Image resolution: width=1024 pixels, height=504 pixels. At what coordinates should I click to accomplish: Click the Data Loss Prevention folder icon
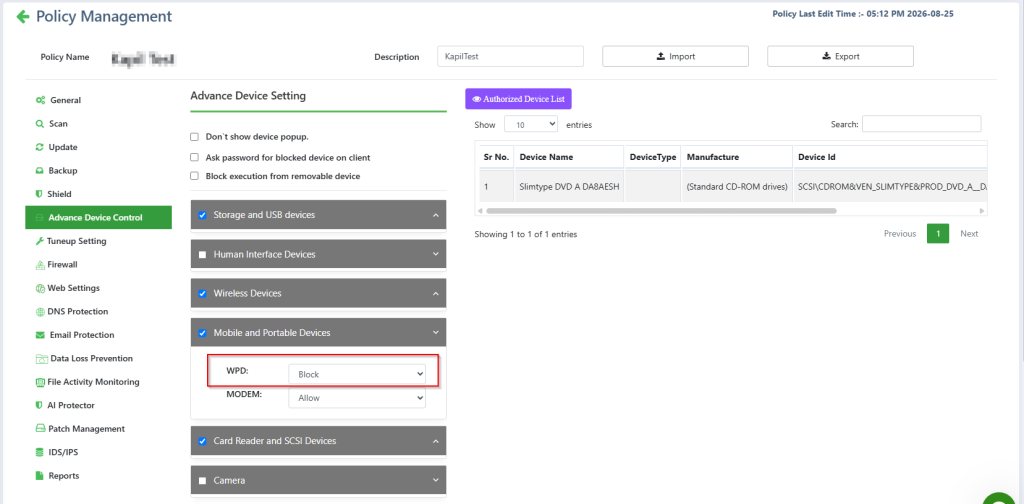point(40,358)
